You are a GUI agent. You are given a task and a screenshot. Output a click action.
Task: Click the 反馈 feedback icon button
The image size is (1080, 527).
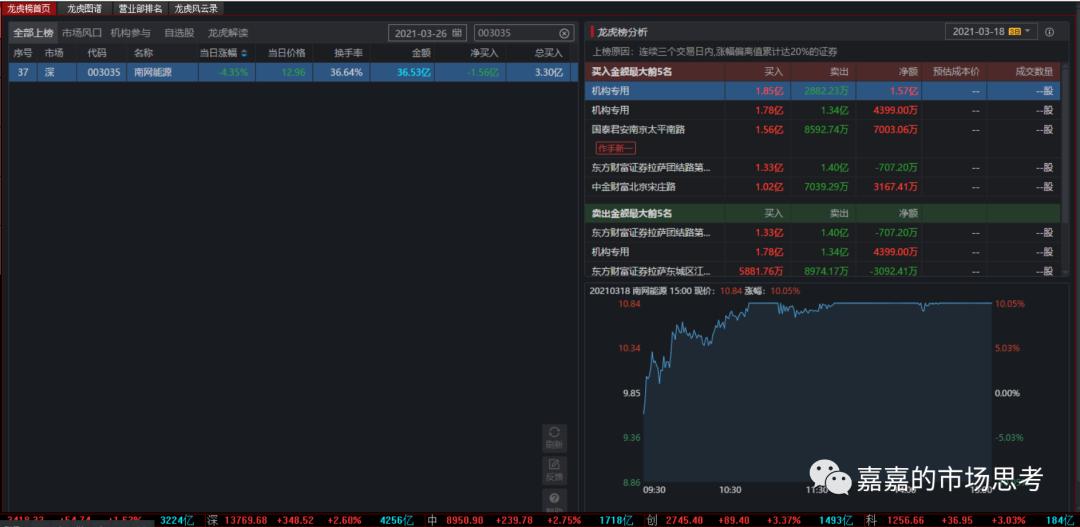point(554,469)
